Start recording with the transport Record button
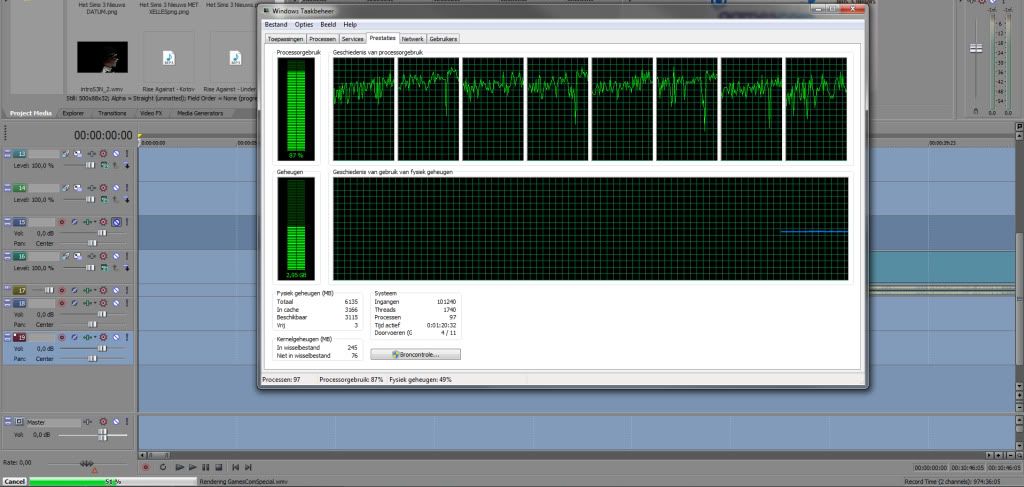Viewport: 1024px width, 487px height. [x=146, y=467]
